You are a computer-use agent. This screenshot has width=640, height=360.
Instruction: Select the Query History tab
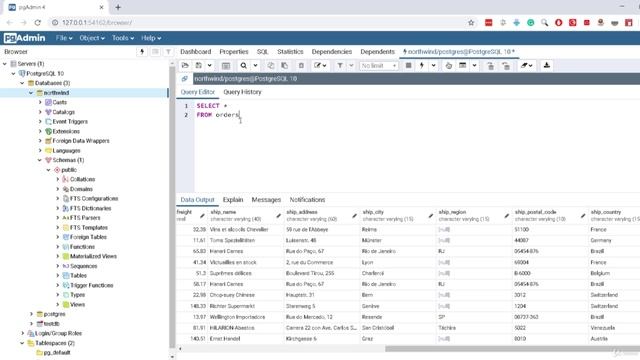point(242,92)
